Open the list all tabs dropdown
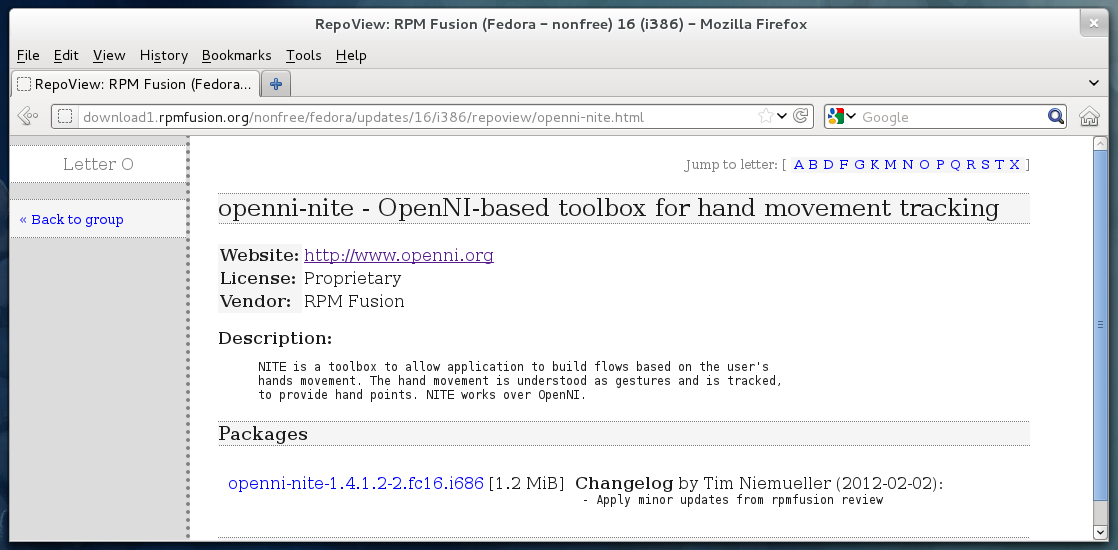Screen dimensions: 1118x550 1094,83
